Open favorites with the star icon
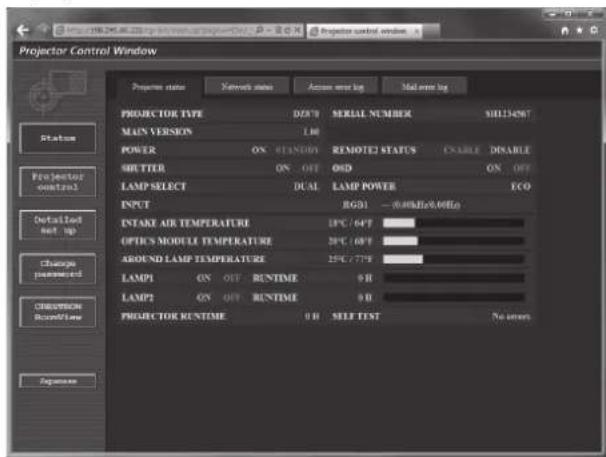The width and height of the screenshot is (606, 457). (x=580, y=30)
